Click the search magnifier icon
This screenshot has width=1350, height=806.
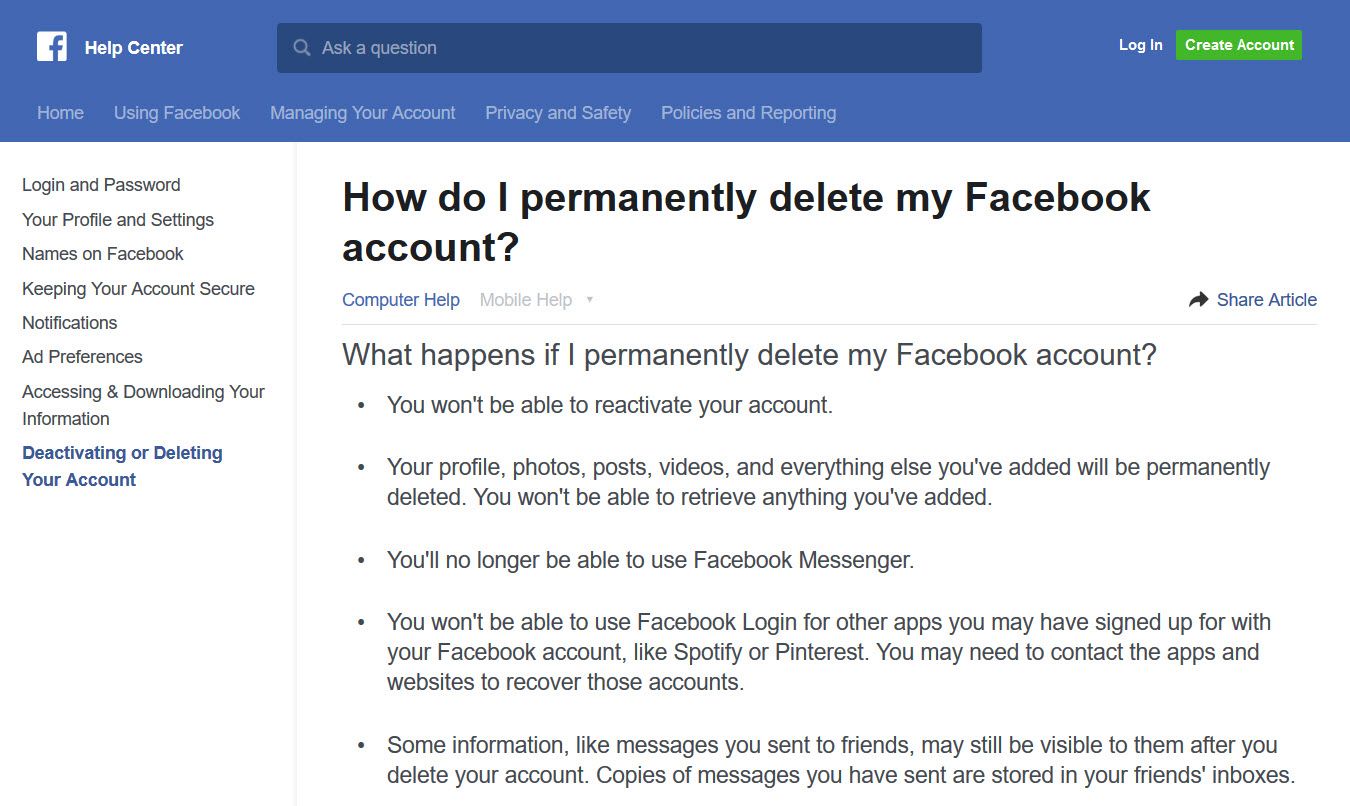(301, 47)
